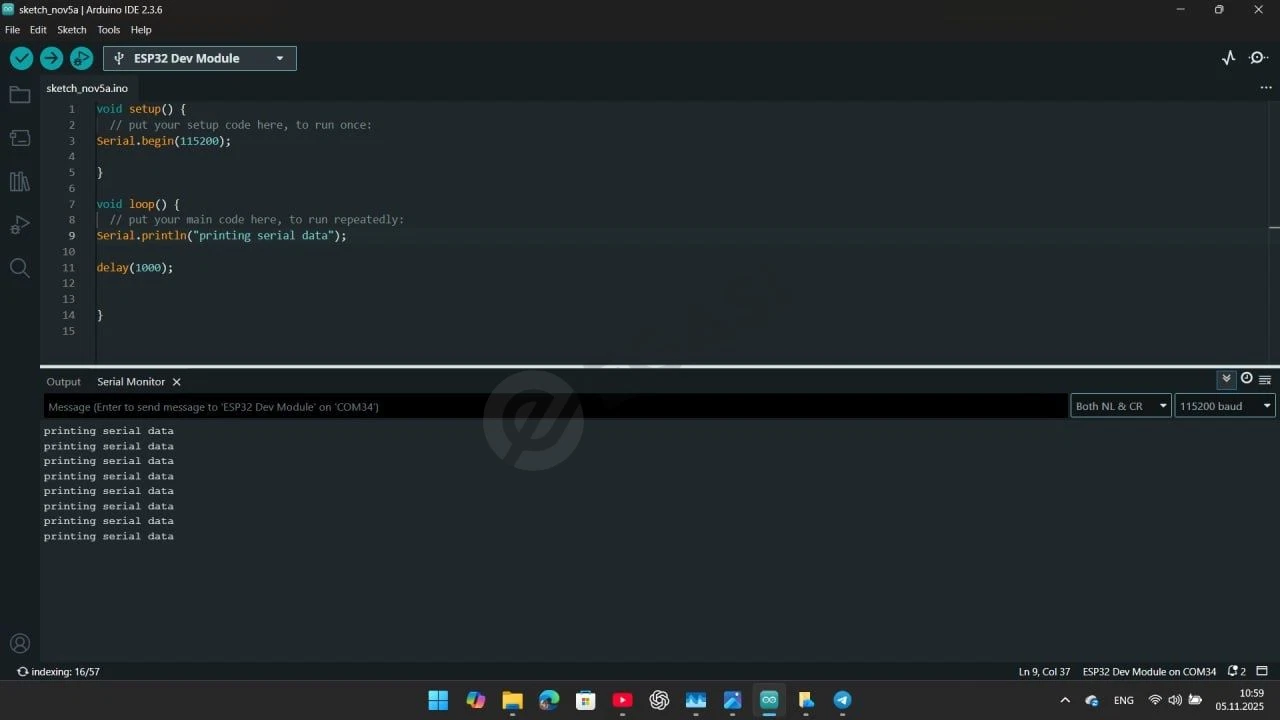Click the Verify sketch checkmark button

tap(21, 58)
